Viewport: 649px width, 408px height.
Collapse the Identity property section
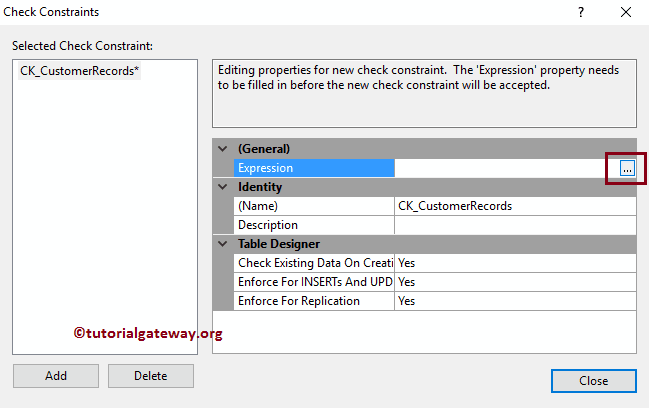222,187
